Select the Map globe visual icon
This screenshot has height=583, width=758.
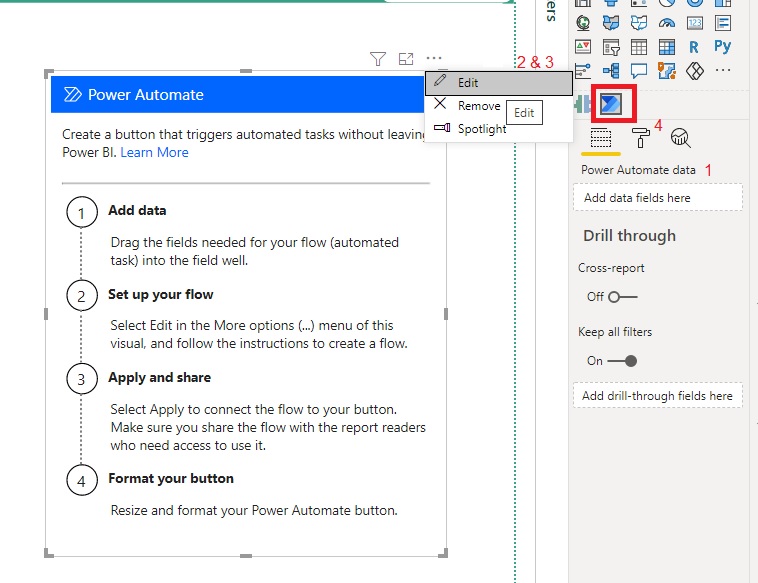pyautogui.click(x=583, y=23)
